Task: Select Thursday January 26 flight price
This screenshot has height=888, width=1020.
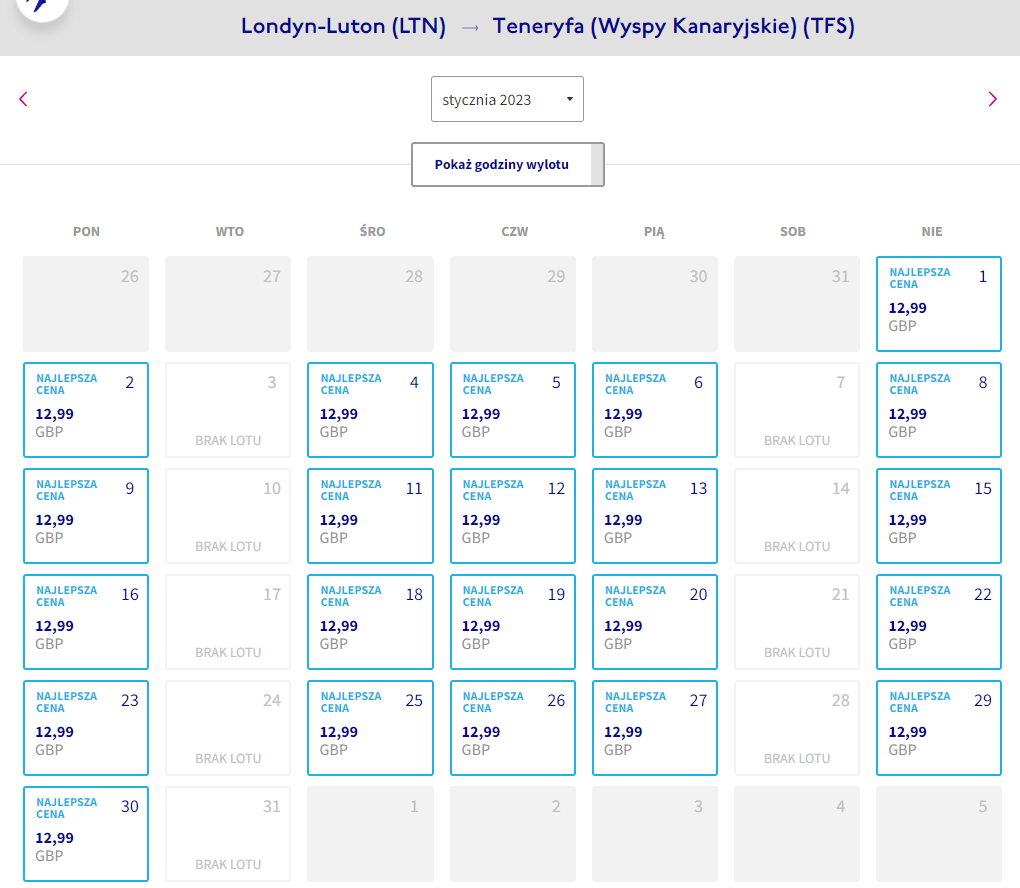Action: tap(513, 728)
